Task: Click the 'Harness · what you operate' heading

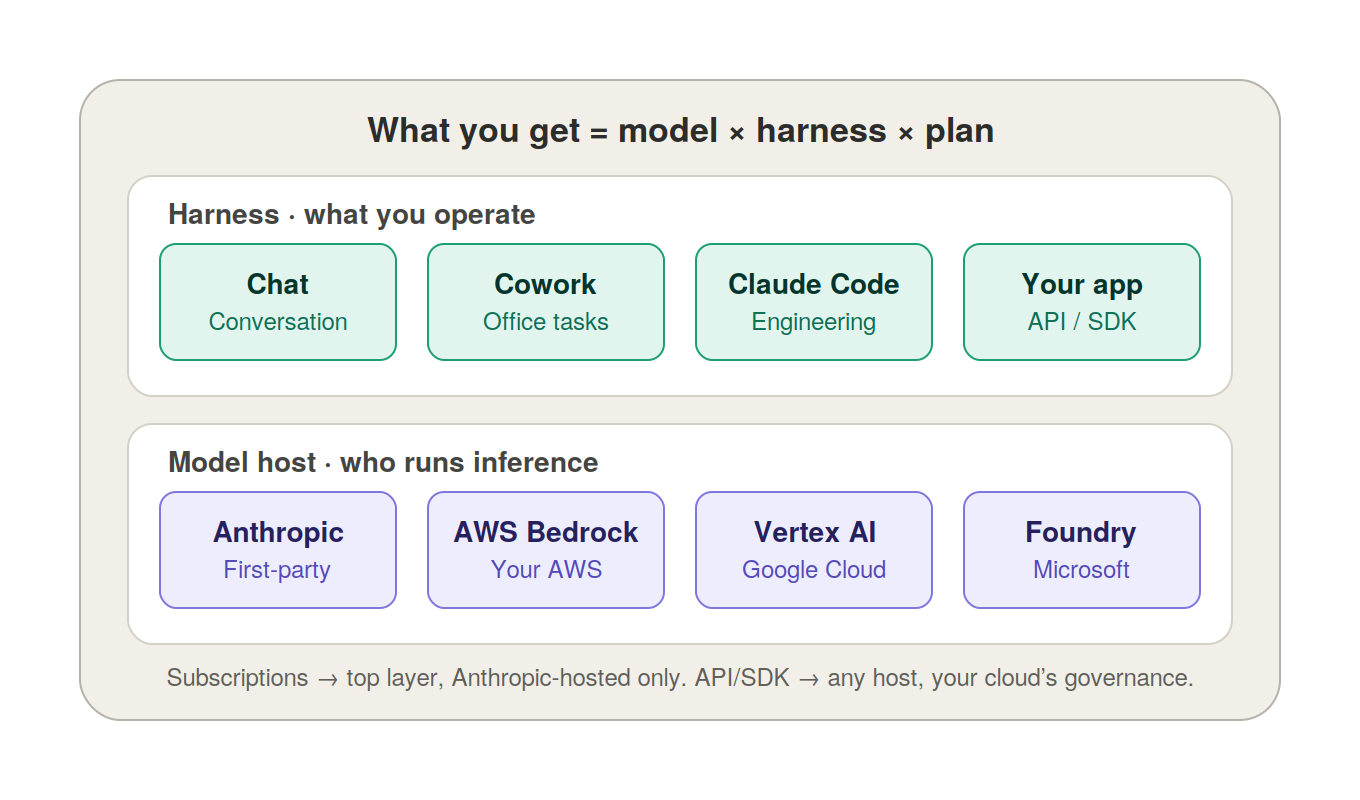Action: point(352,215)
